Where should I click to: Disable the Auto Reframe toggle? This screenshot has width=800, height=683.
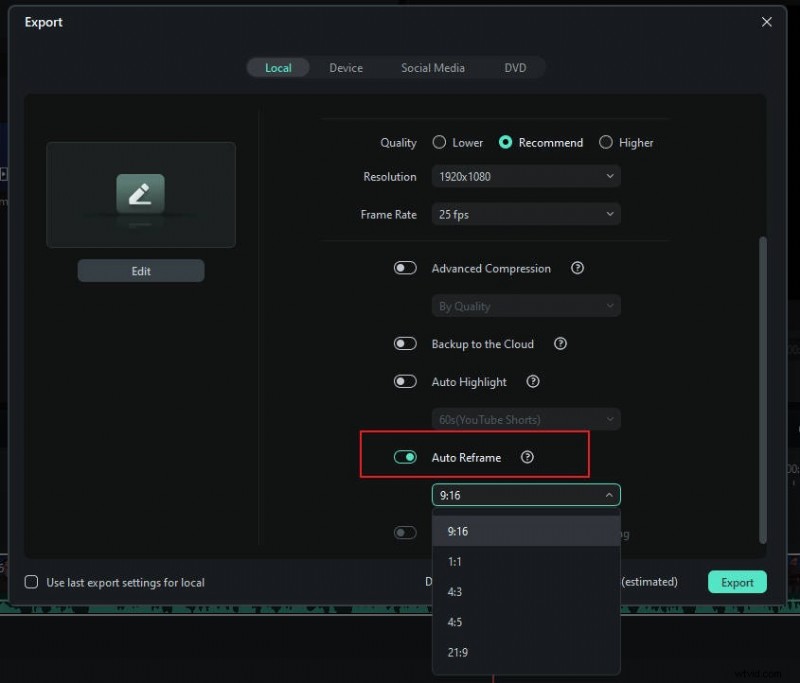405,456
